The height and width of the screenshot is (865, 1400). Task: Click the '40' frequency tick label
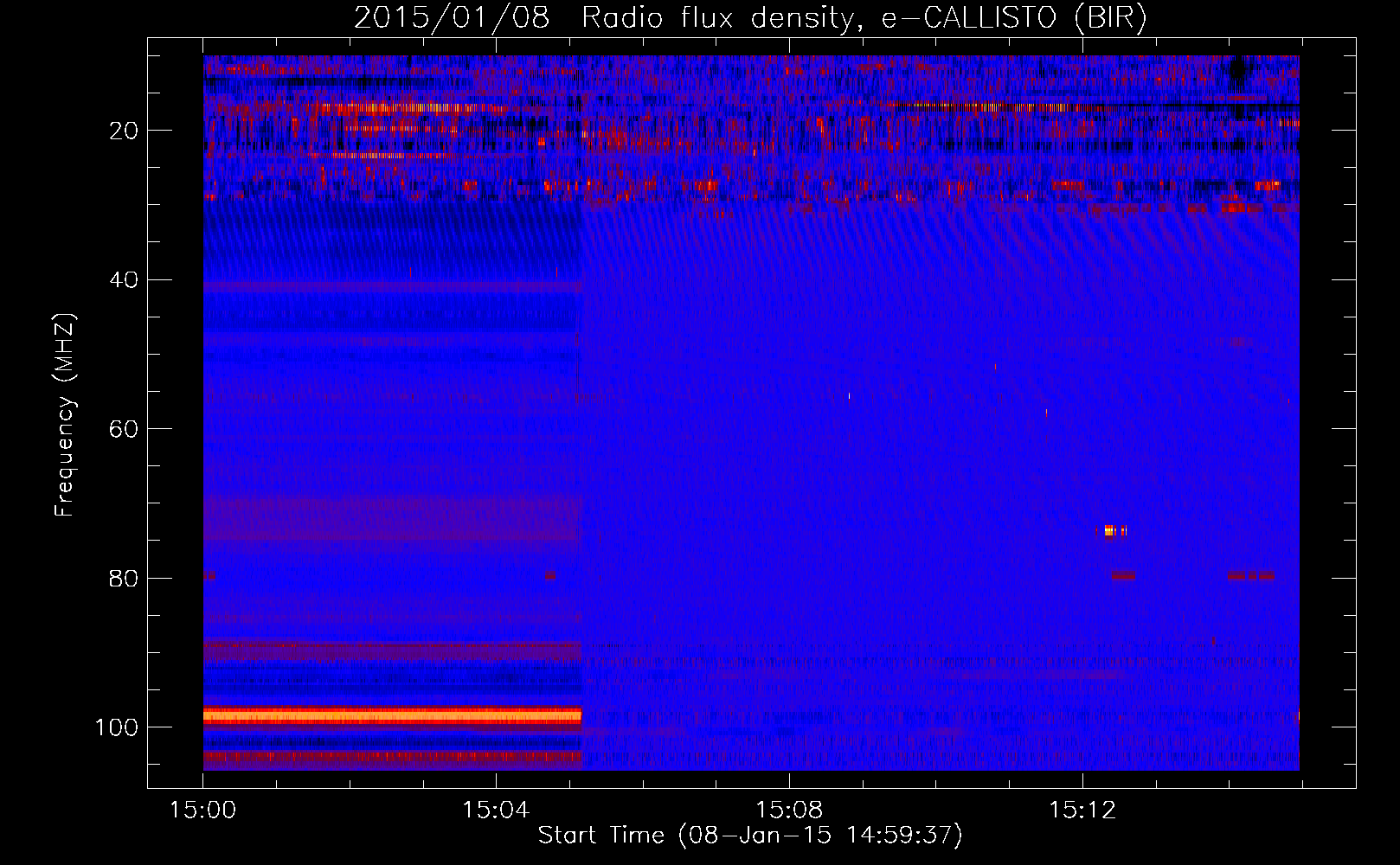pyautogui.click(x=124, y=280)
